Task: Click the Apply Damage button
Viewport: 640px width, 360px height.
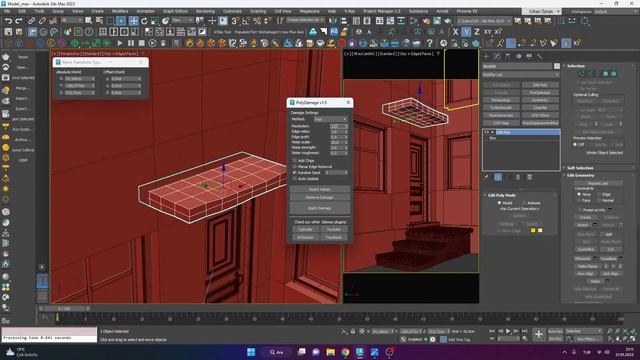Action: [x=320, y=208]
